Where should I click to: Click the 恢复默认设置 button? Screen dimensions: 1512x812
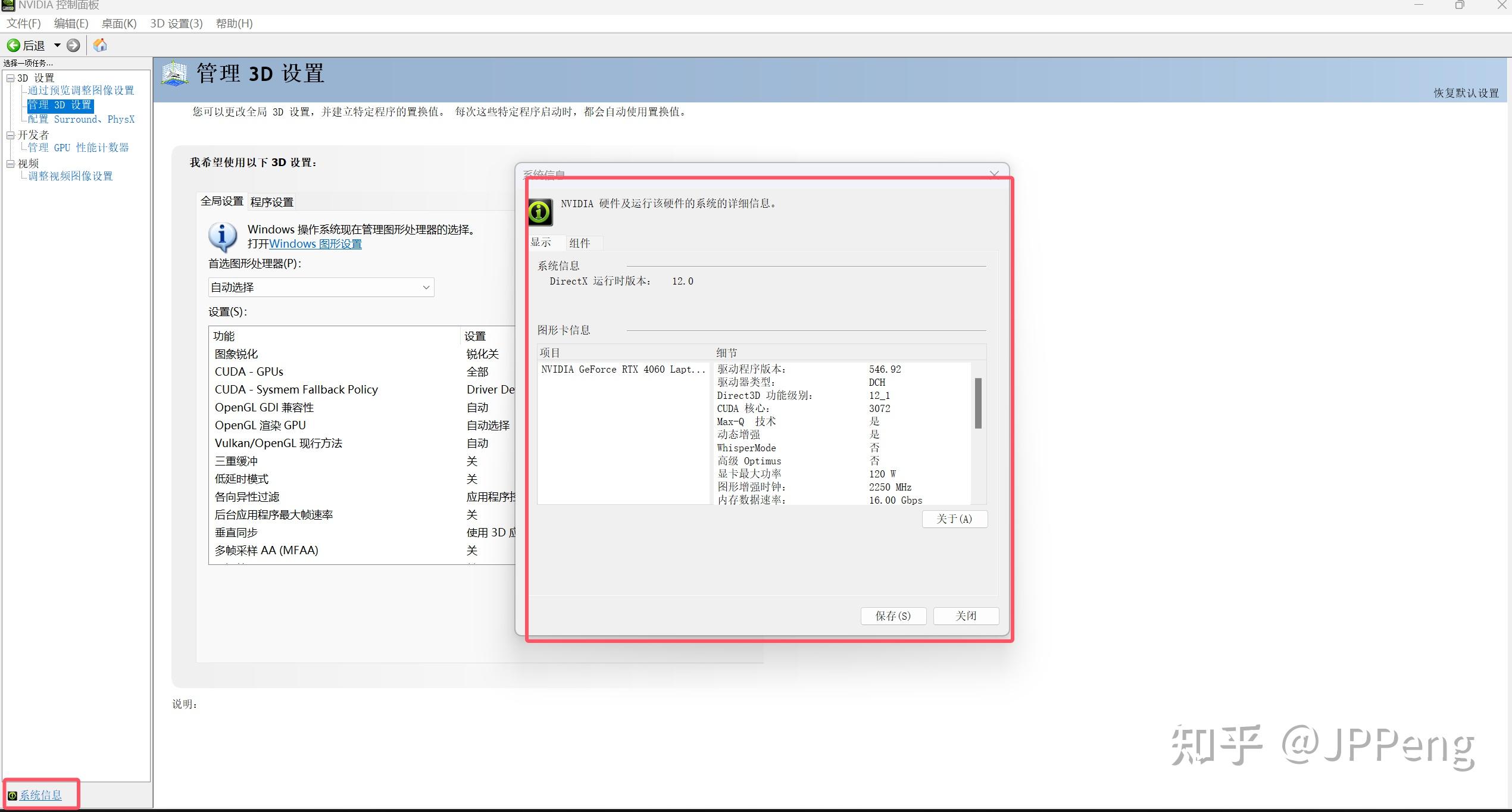coord(1466,93)
